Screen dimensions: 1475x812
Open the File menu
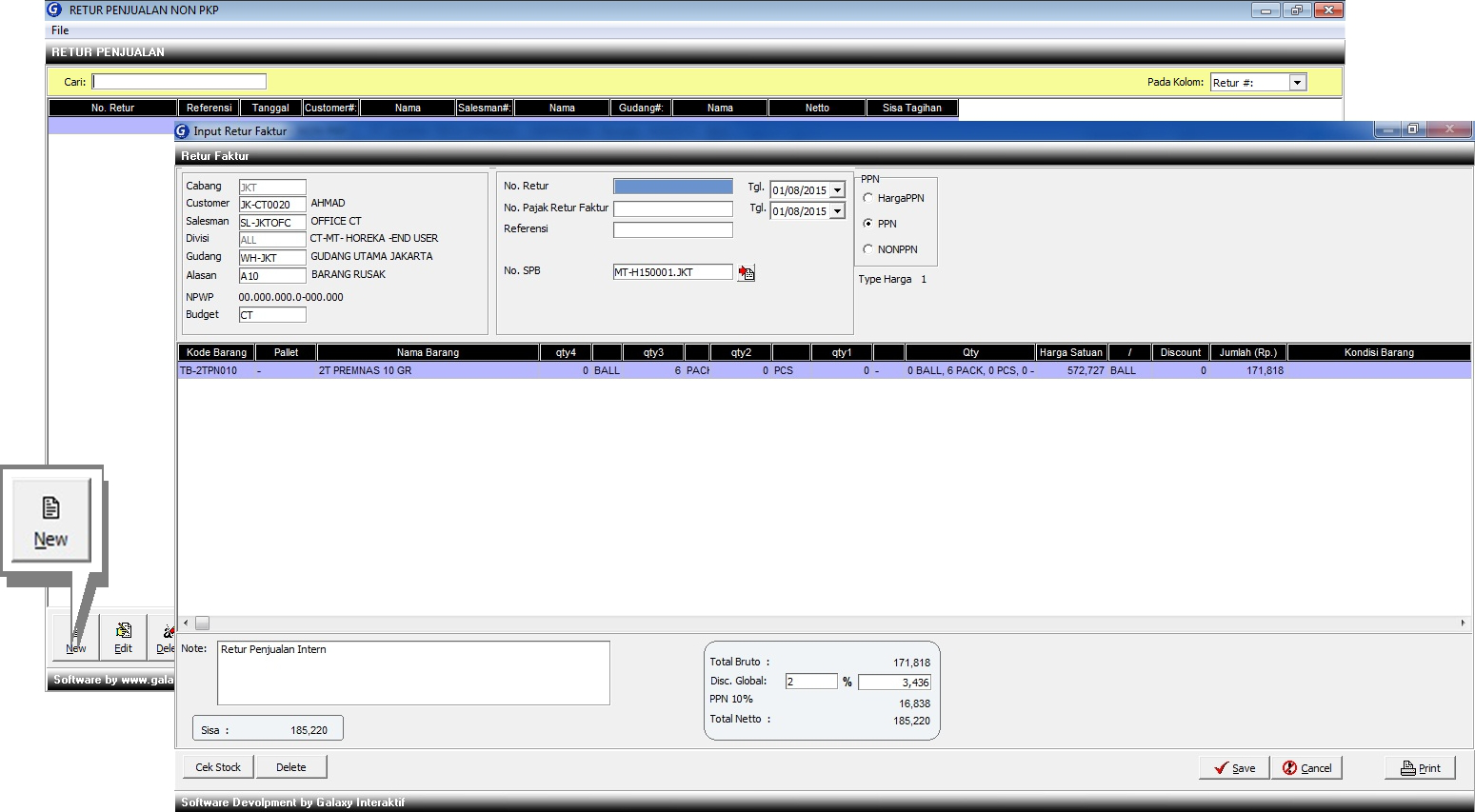point(60,30)
